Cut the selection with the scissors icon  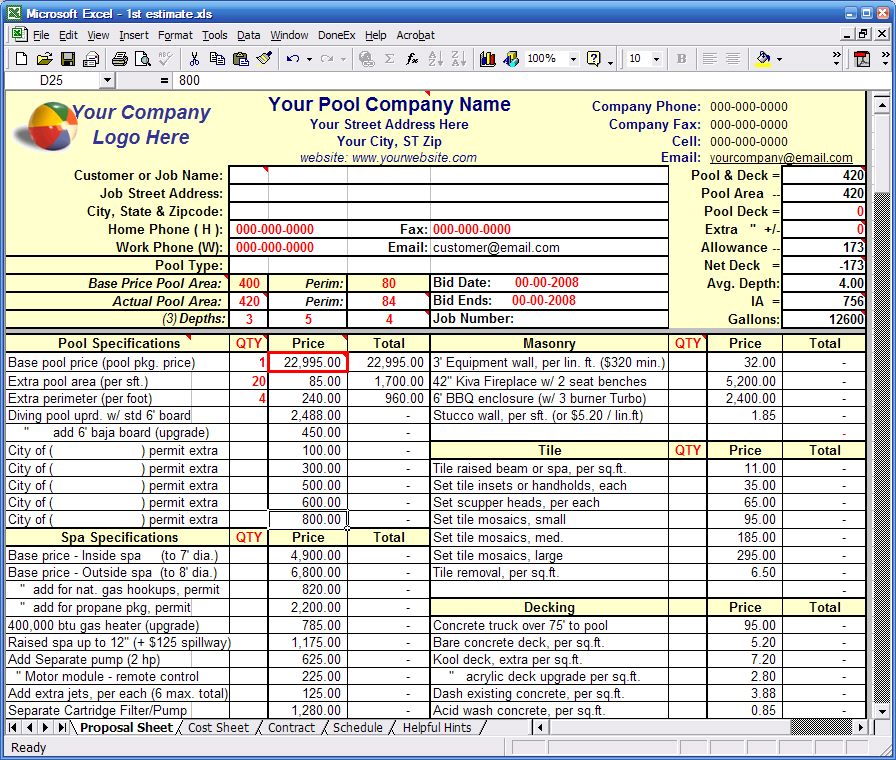(x=194, y=58)
